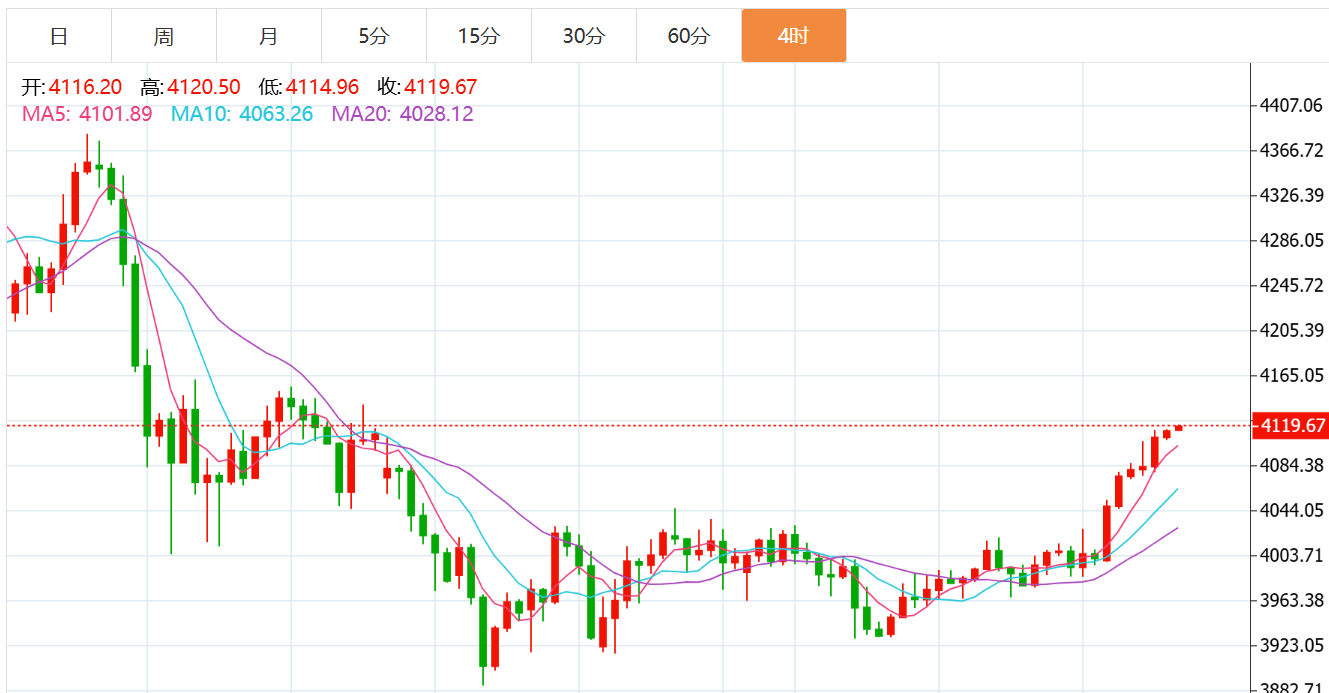
Task: Click the MA5 indicator value label
Action: click(87, 114)
